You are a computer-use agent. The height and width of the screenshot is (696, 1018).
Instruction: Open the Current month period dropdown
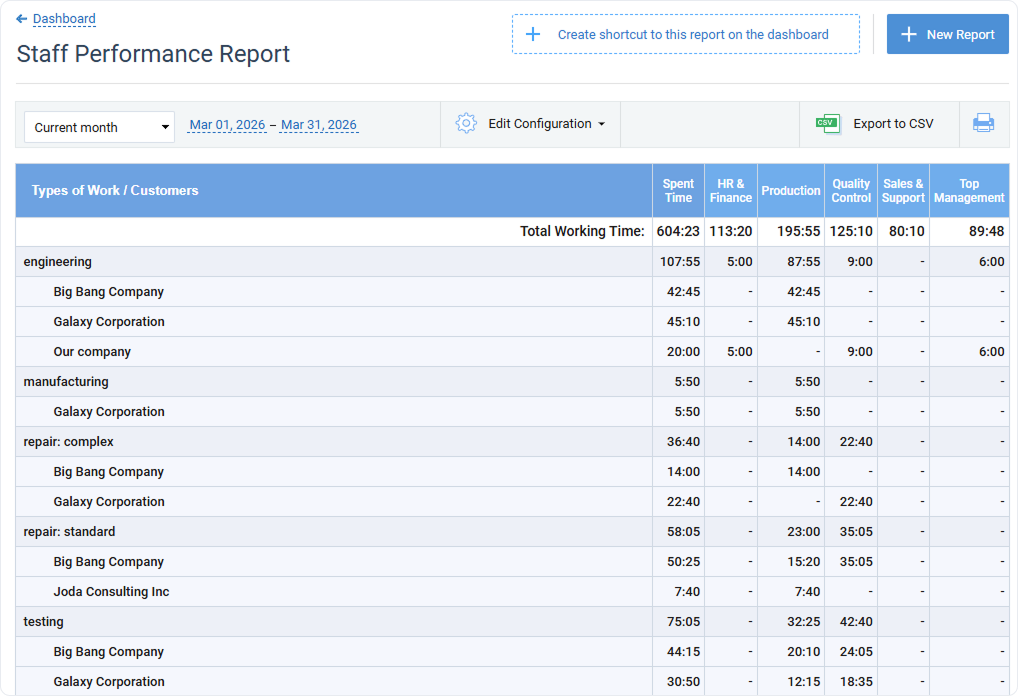tap(99, 127)
